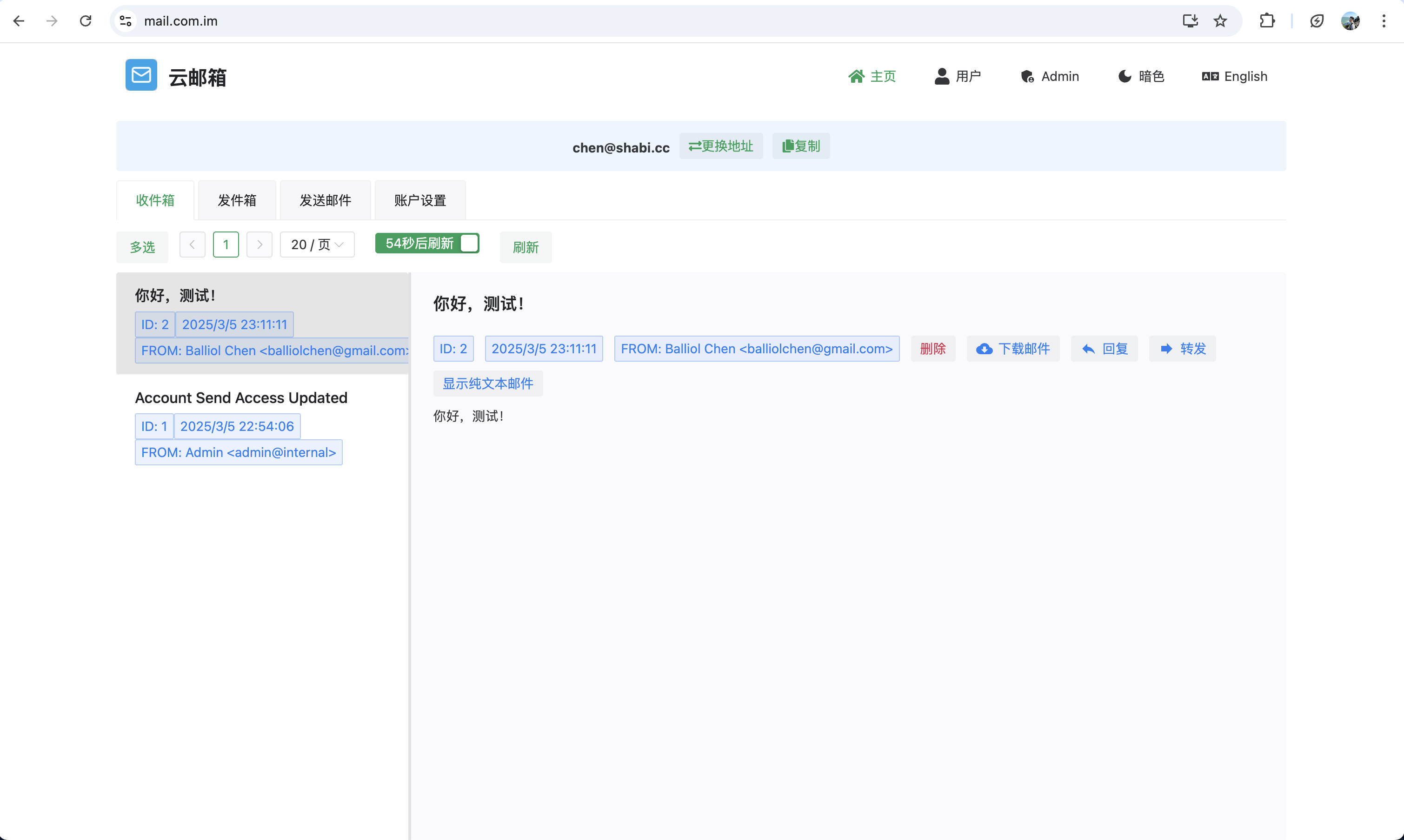Screen dimensions: 1404x840
Task: Switch to the 发件箱 tab
Action: click(237, 200)
